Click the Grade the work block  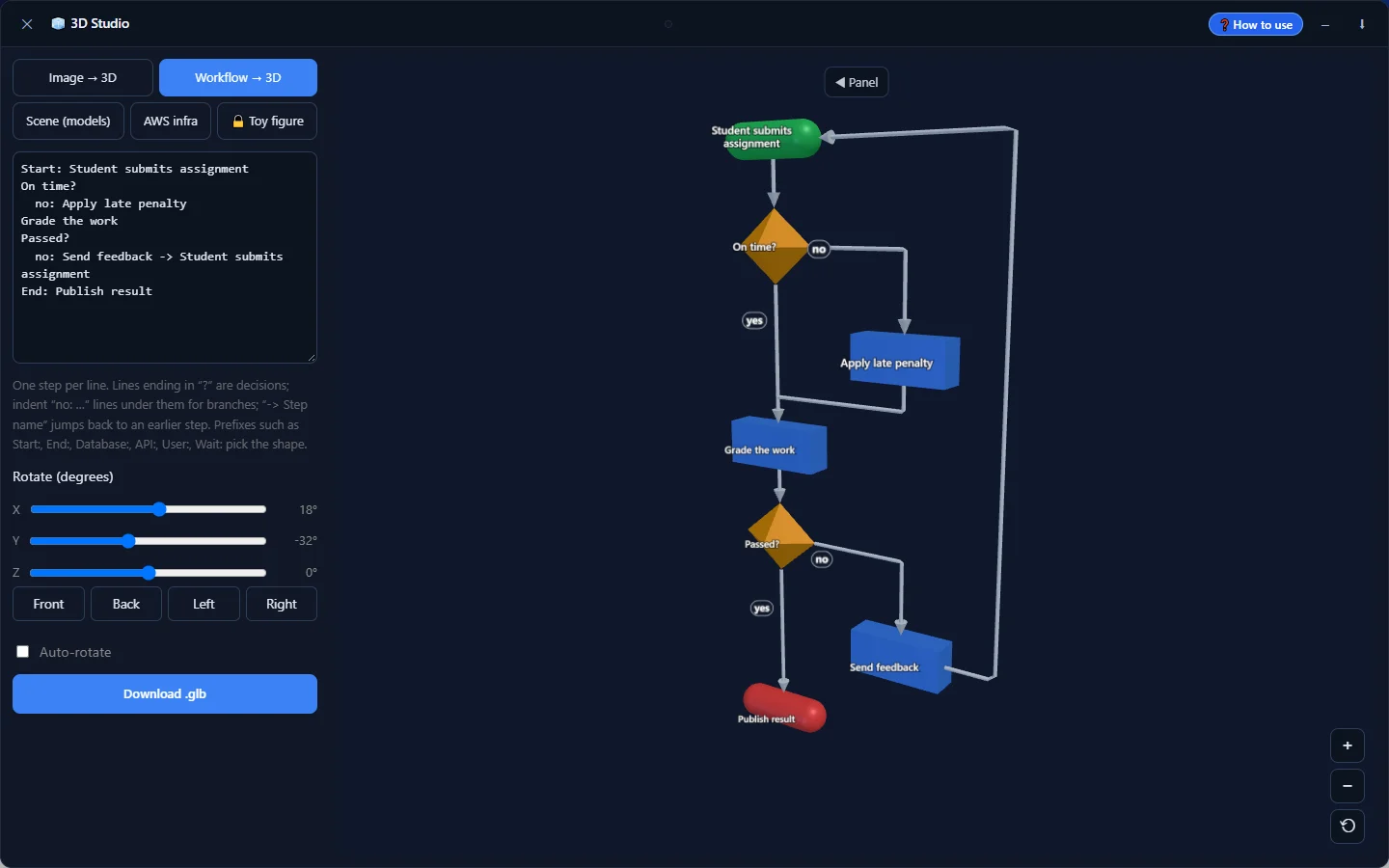click(777, 446)
